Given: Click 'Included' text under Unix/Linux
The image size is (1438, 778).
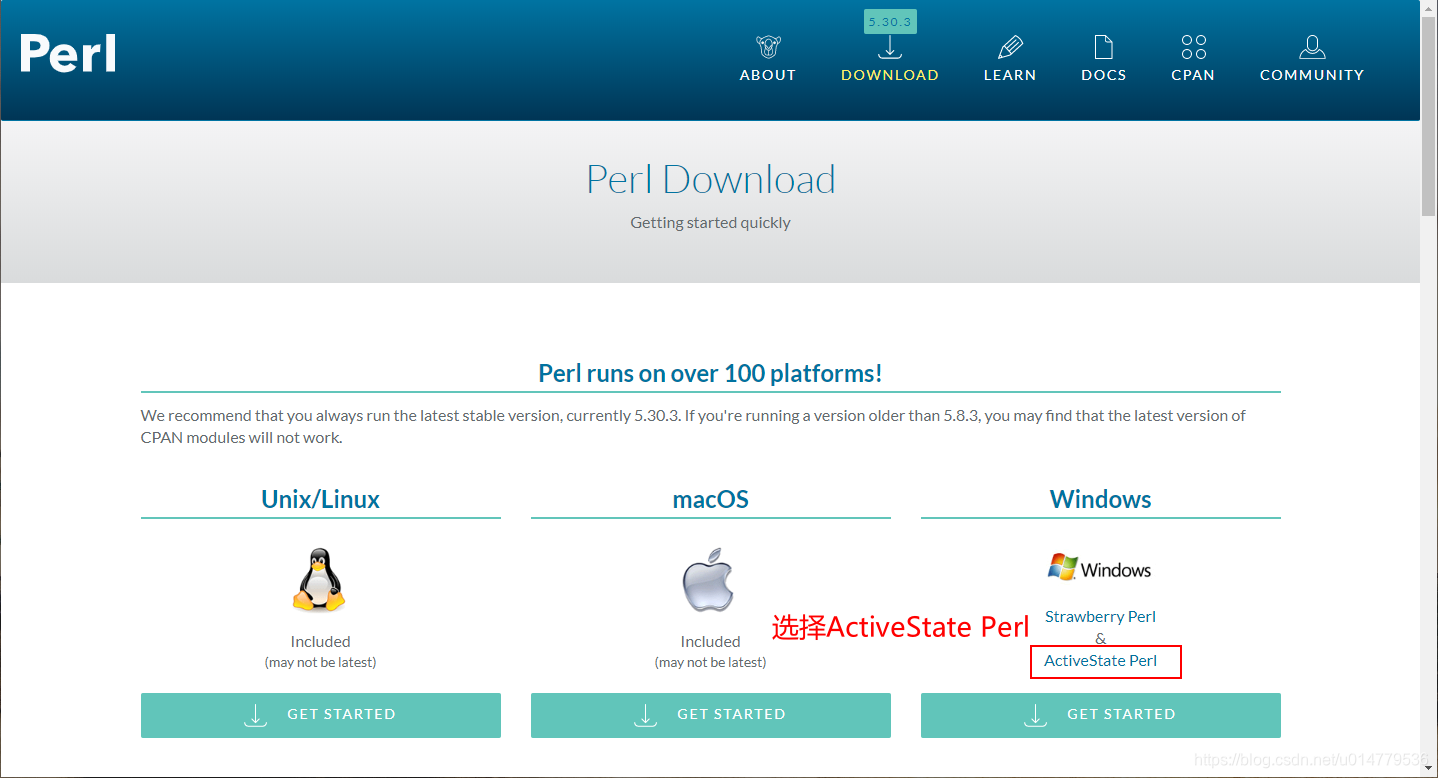Looking at the screenshot, I should point(320,642).
